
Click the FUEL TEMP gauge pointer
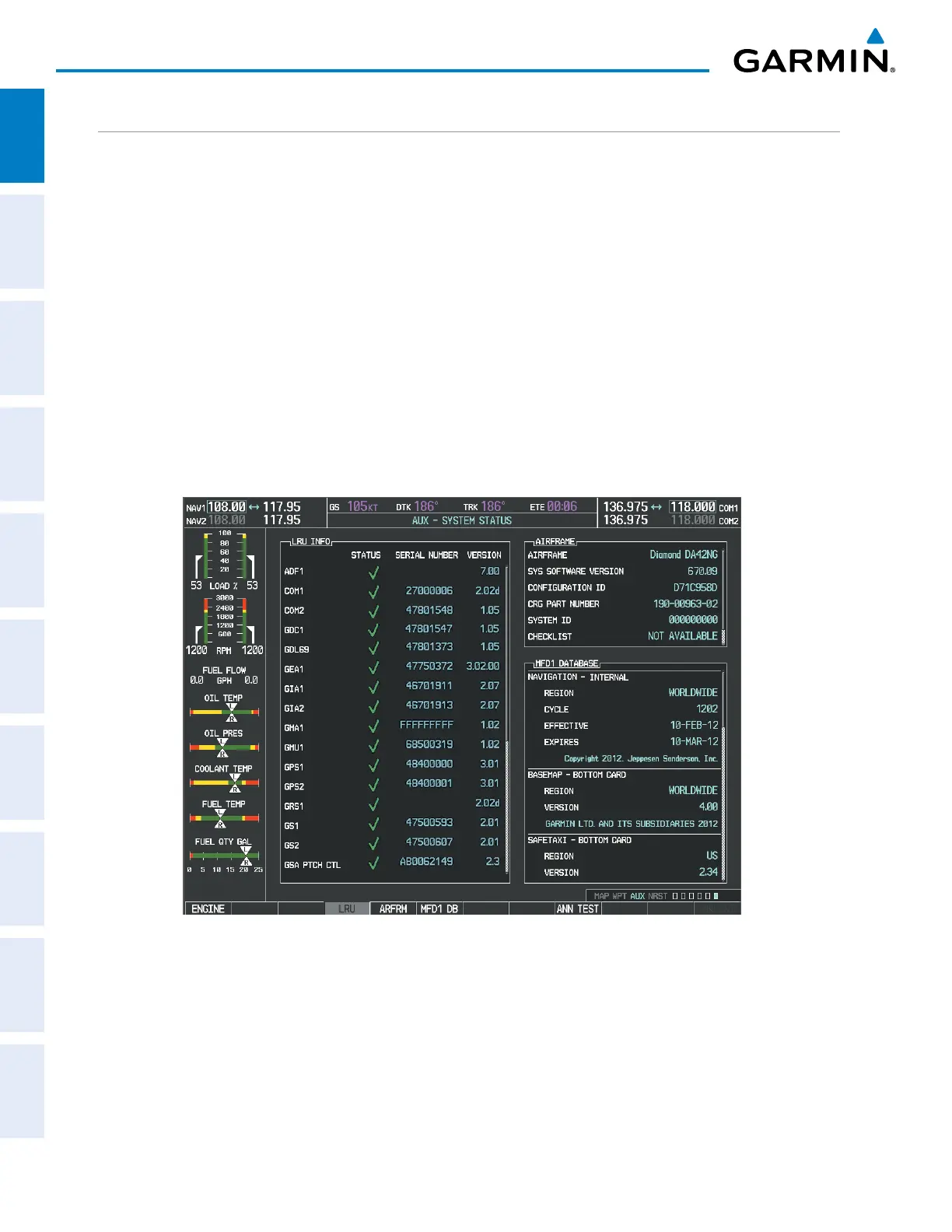(220, 818)
